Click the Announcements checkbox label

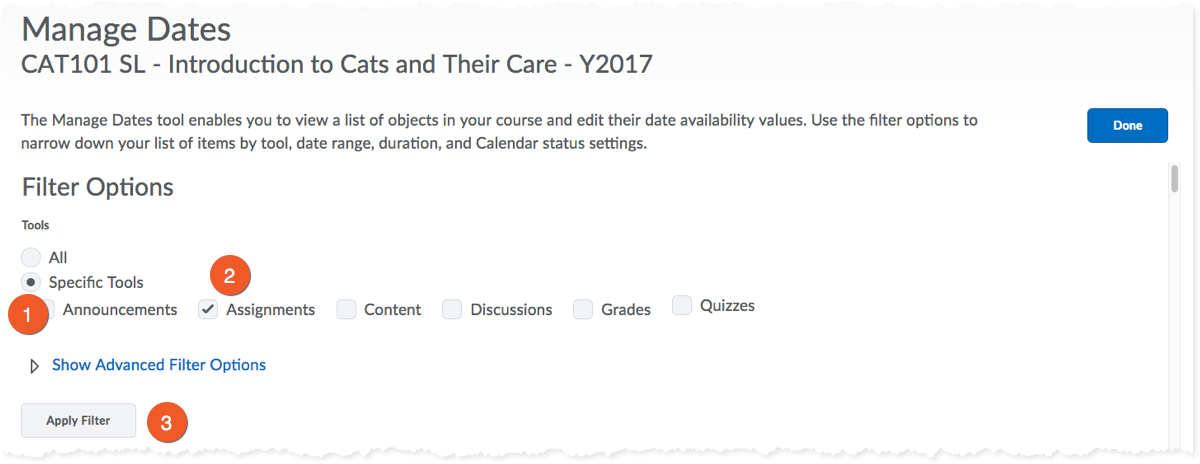pos(119,310)
